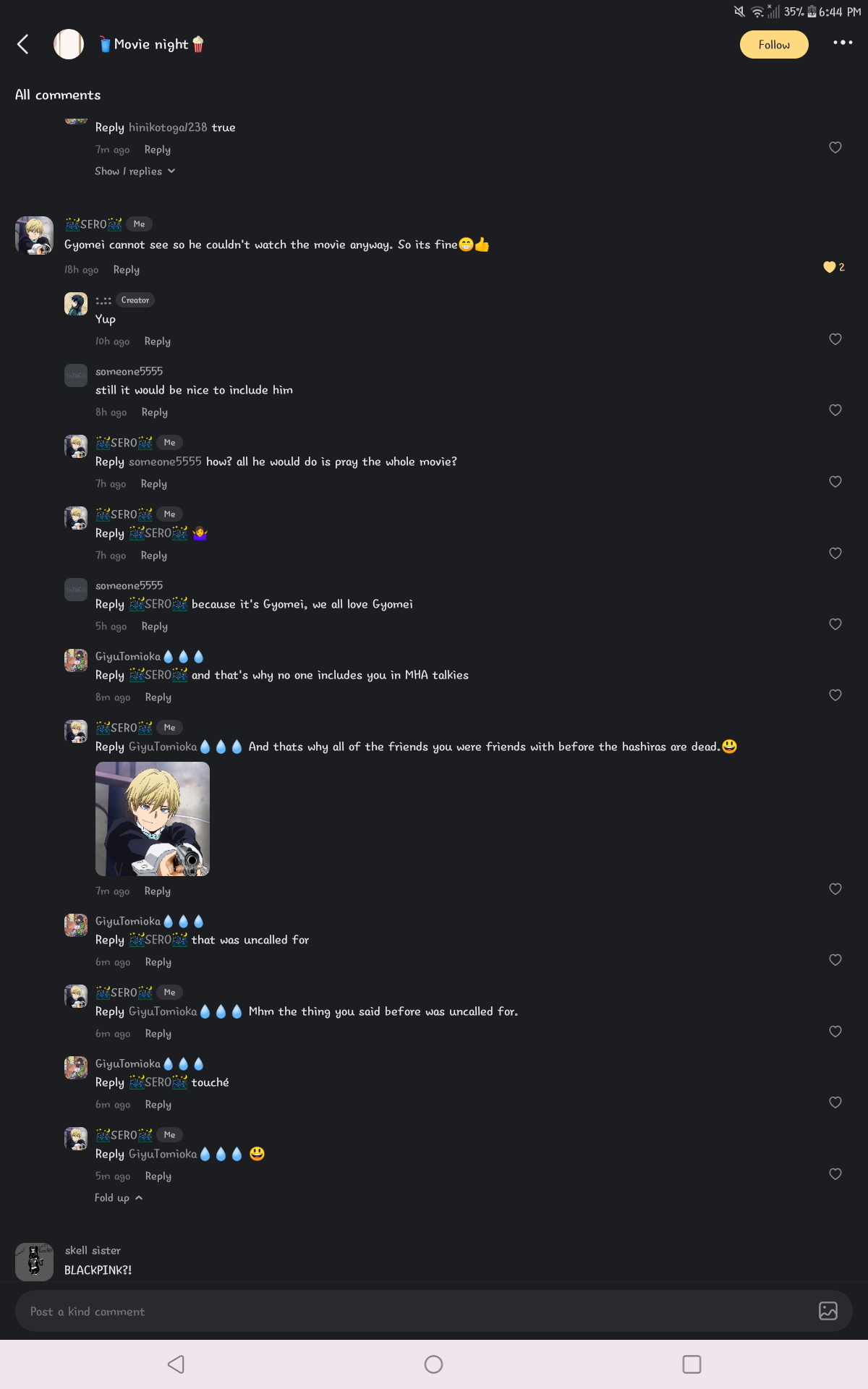Open skell sister's profile avatar
The height and width of the screenshot is (1389, 868).
pos(34,1262)
